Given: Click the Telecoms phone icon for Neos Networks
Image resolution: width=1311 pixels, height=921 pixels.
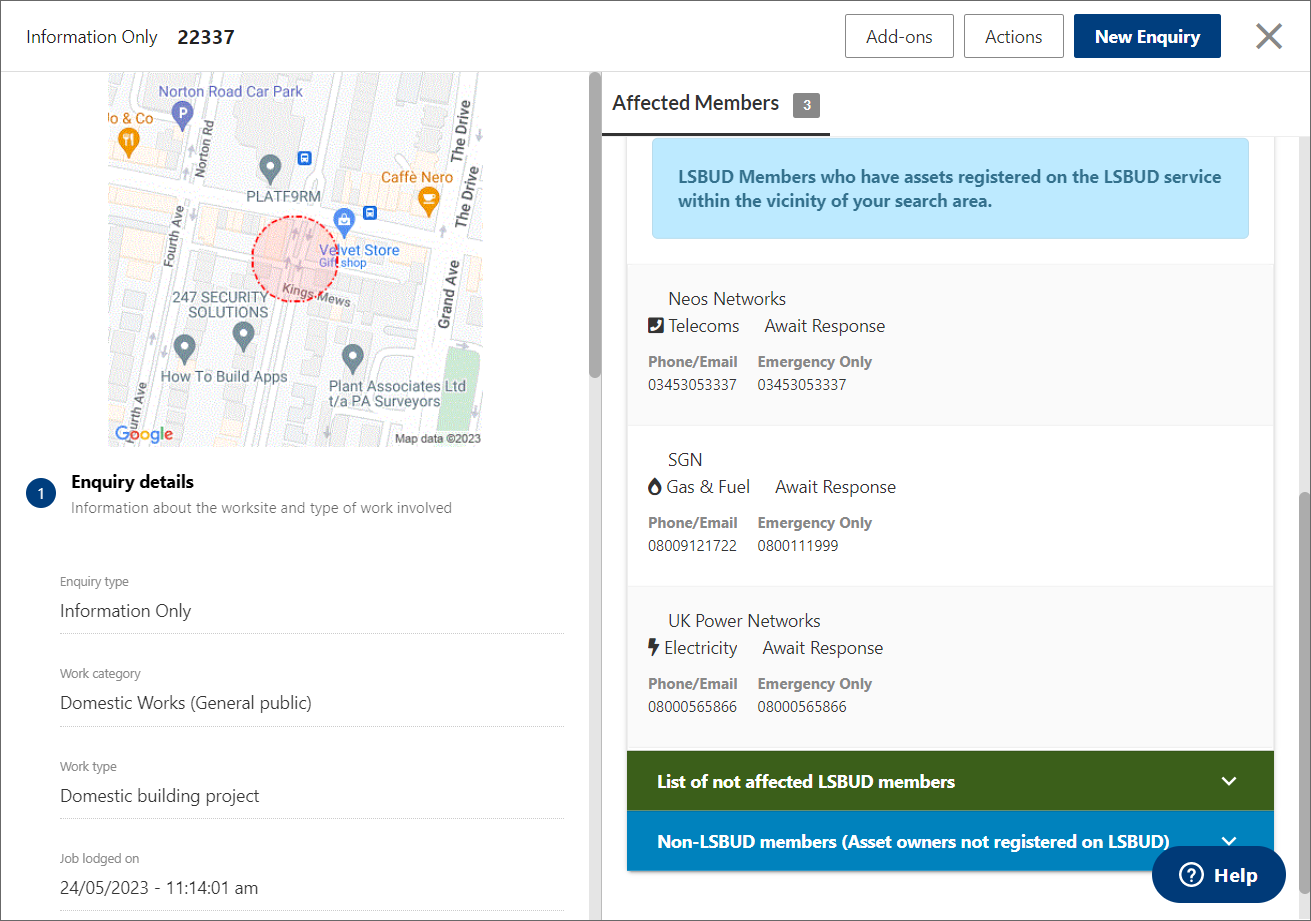Looking at the screenshot, I should coord(656,326).
